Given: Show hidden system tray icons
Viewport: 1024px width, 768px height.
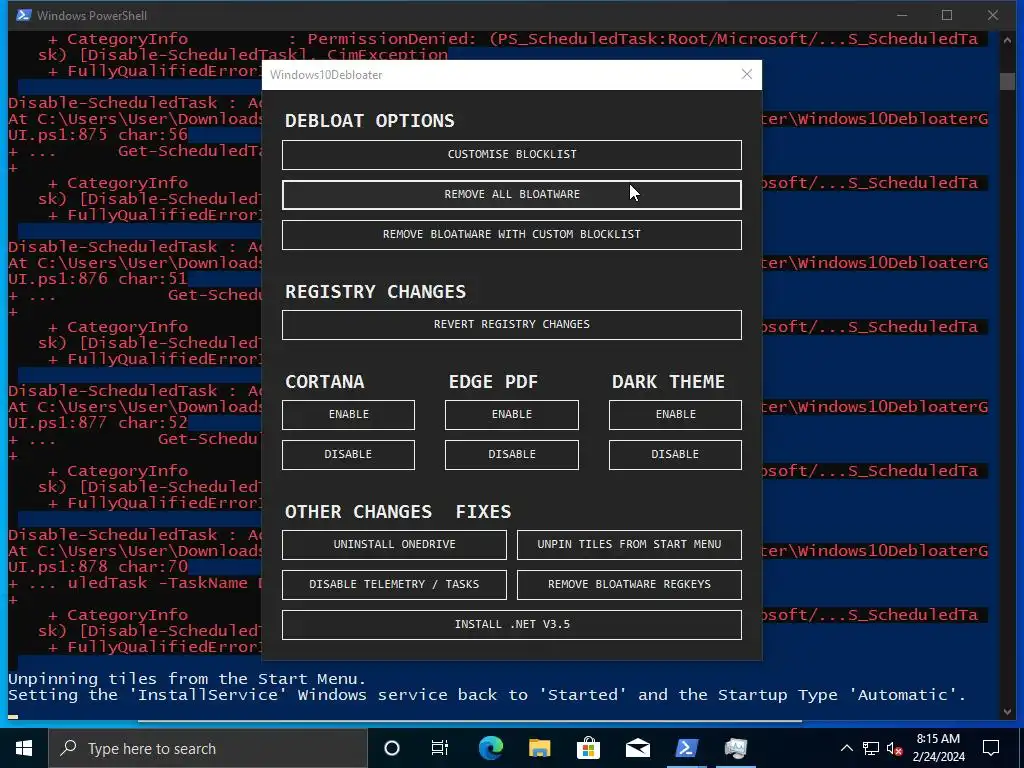Looking at the screenshot, I should (846, 748).
